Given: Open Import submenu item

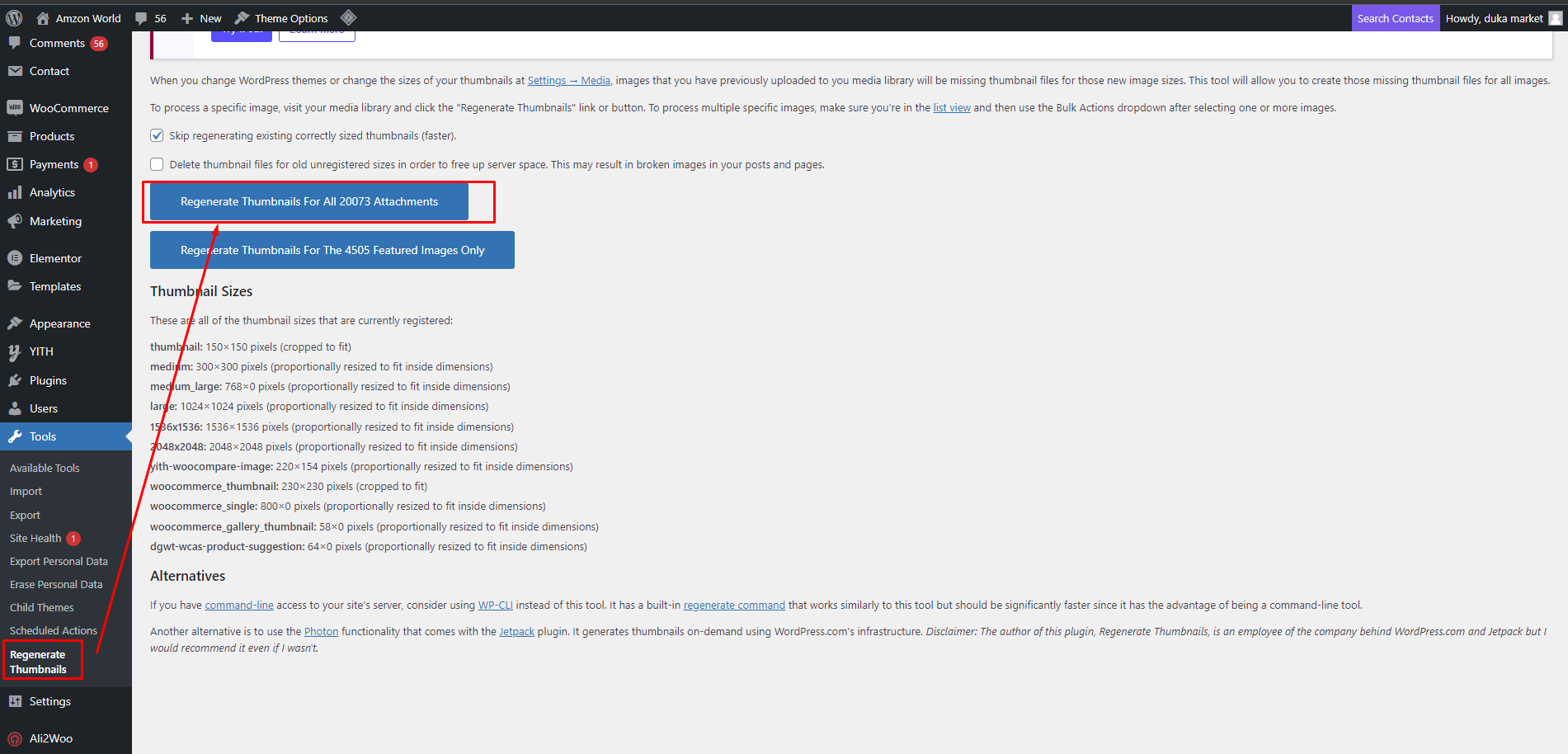Looking at the screenshot, I should (x=26, y=491).
